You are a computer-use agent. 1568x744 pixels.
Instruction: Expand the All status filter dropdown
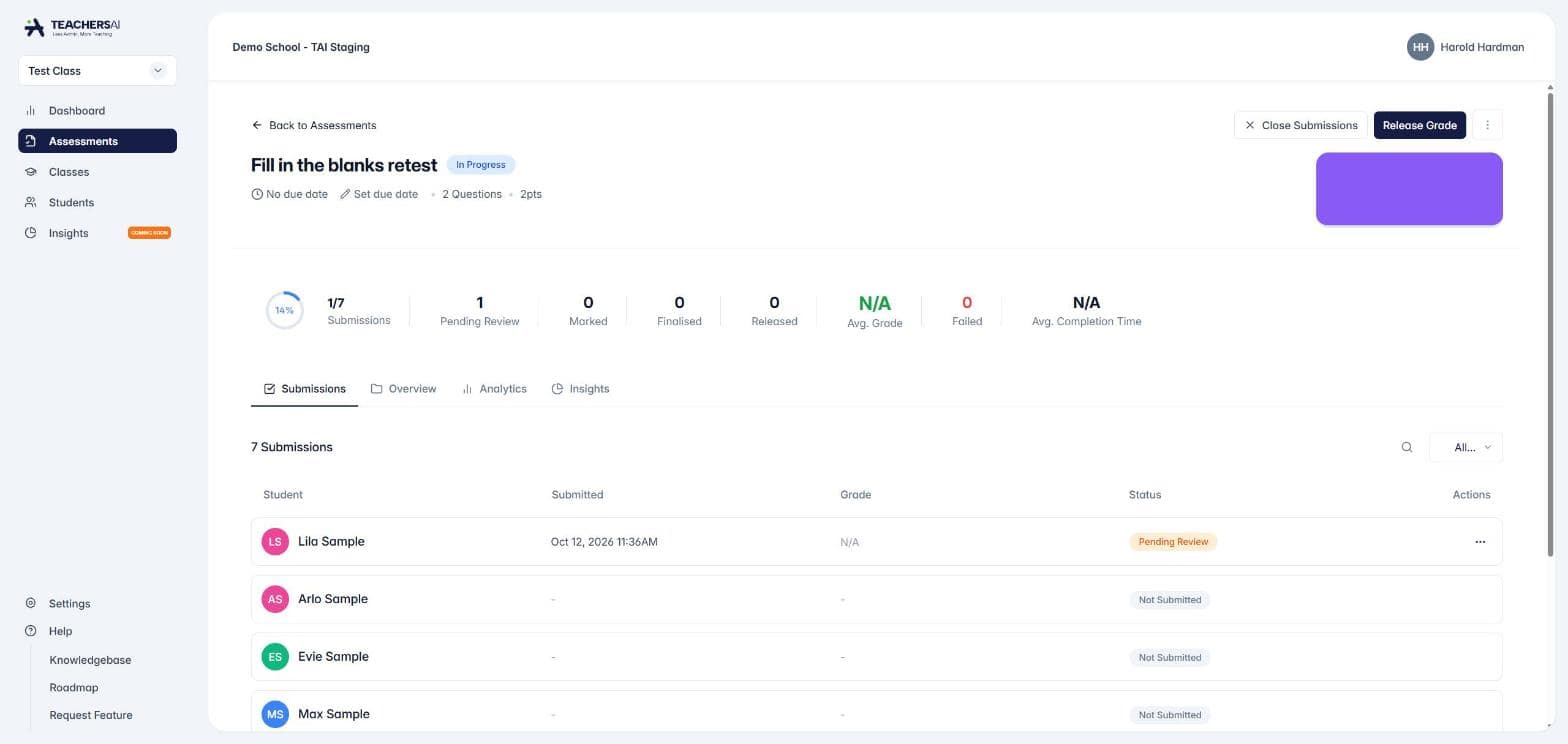pyautogui.click(x=1466, y=447)
